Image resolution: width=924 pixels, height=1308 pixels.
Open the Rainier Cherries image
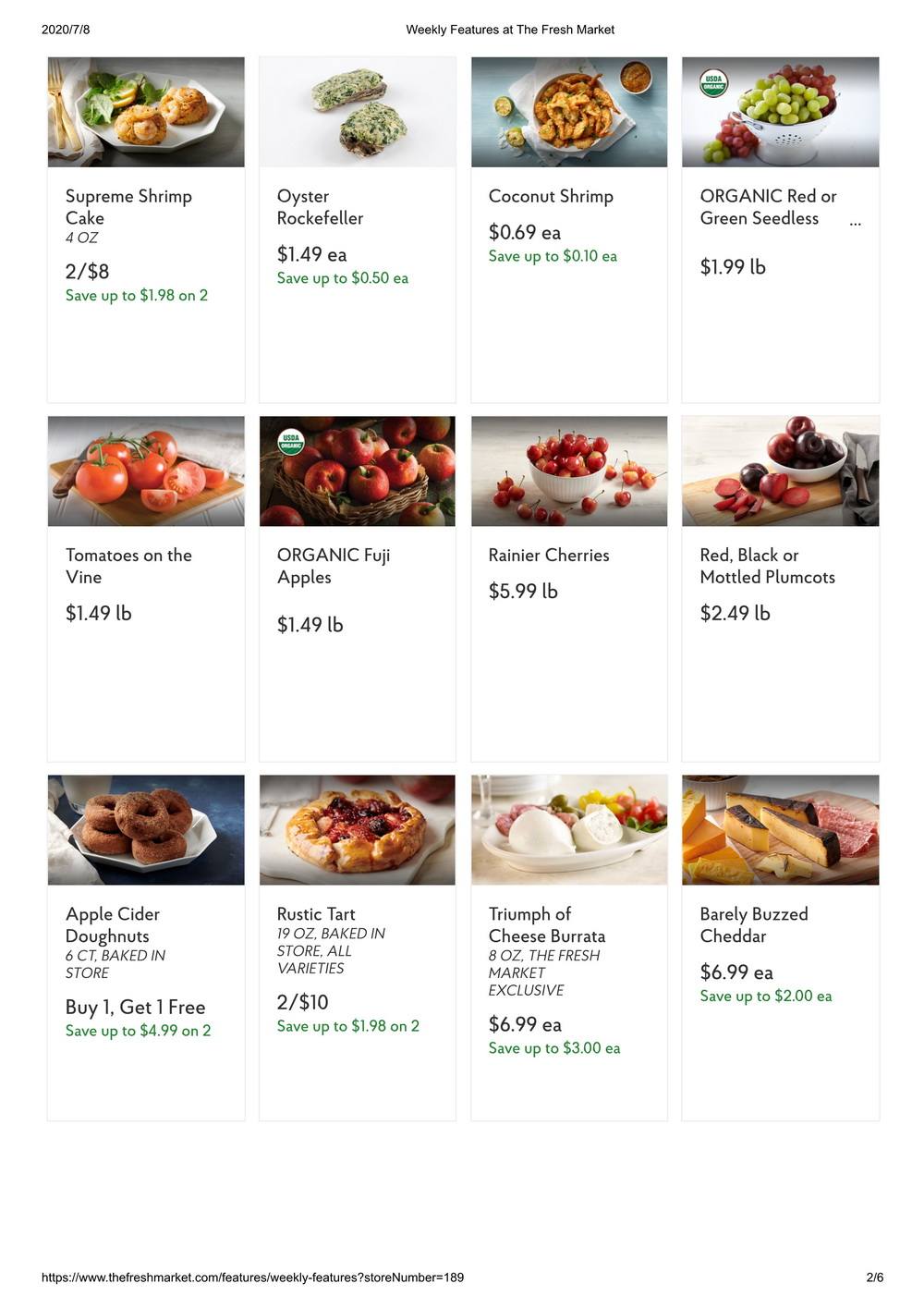pos(569,471)
